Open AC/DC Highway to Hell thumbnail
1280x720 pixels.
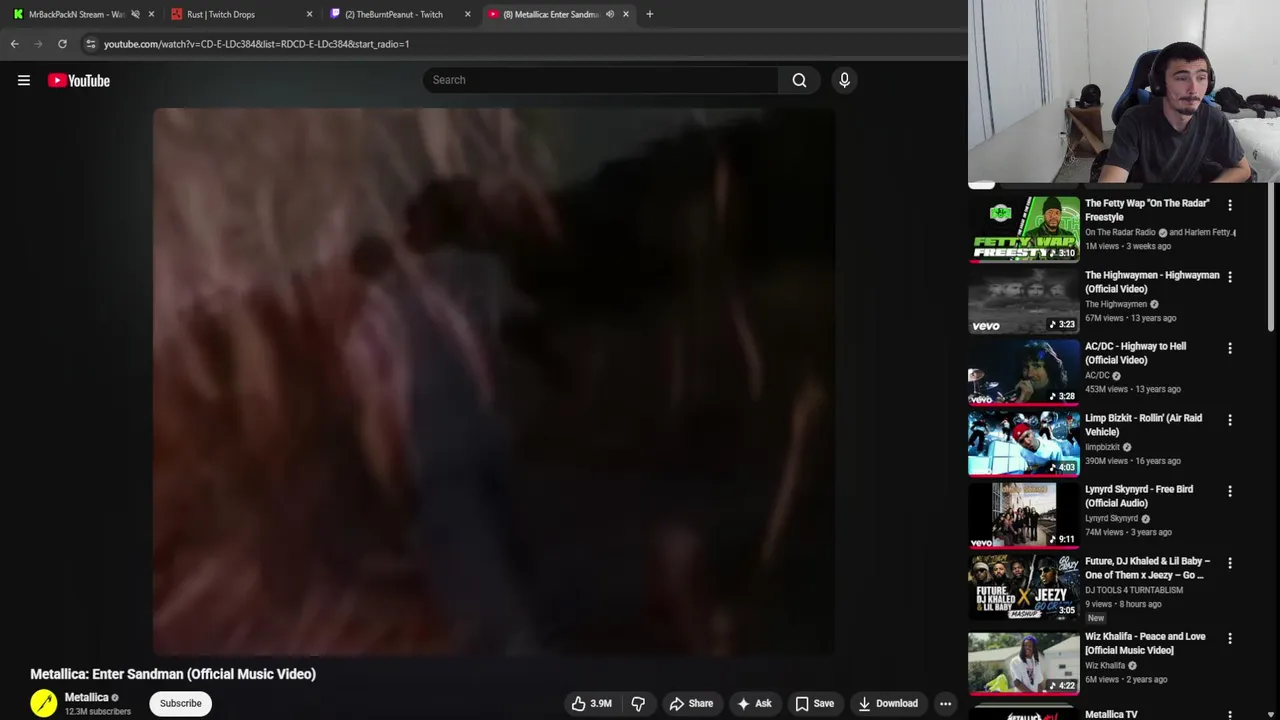pyautogui.click(x=1023, y=372)
